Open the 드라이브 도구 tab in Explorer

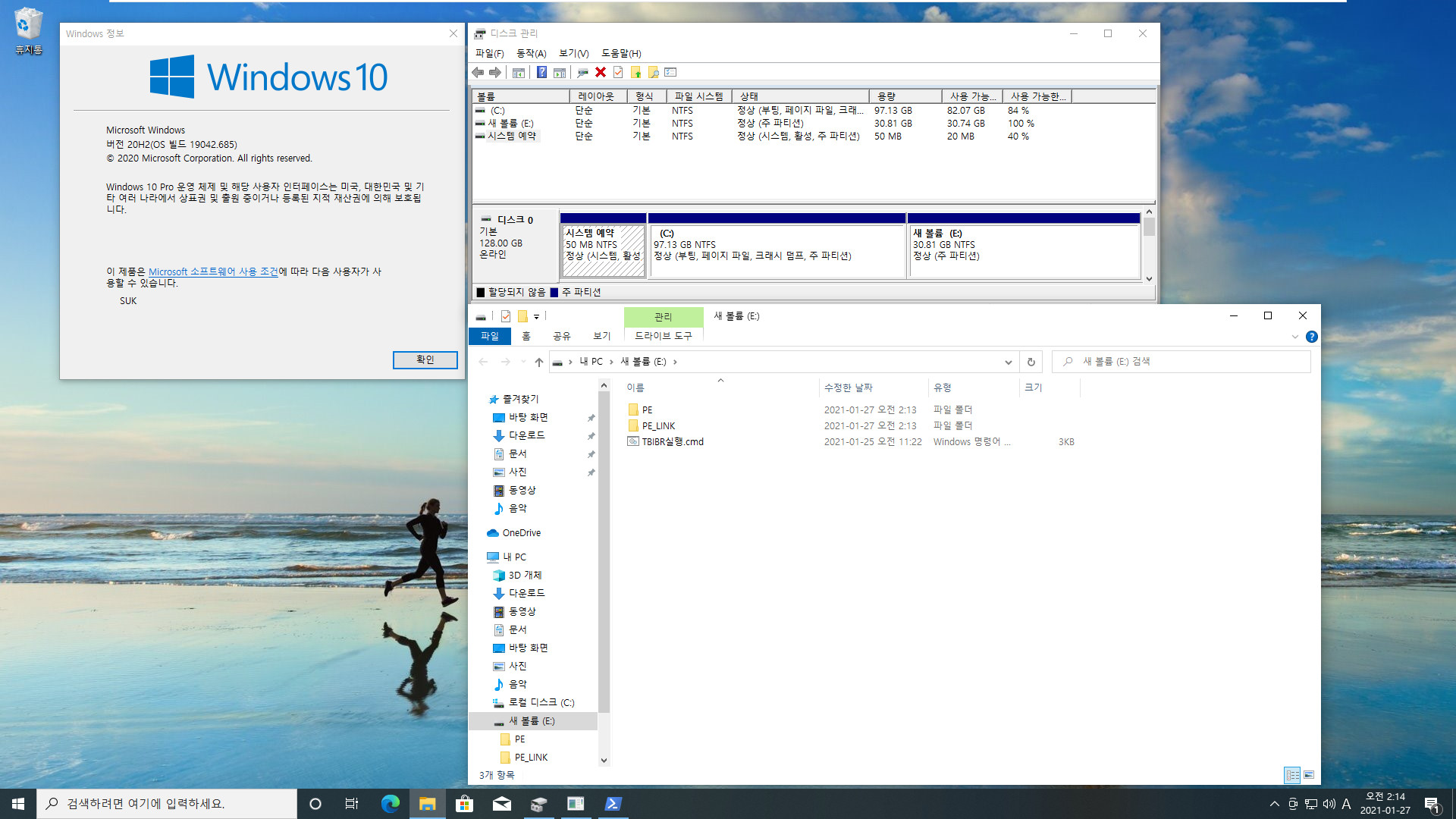coord(664,336)
